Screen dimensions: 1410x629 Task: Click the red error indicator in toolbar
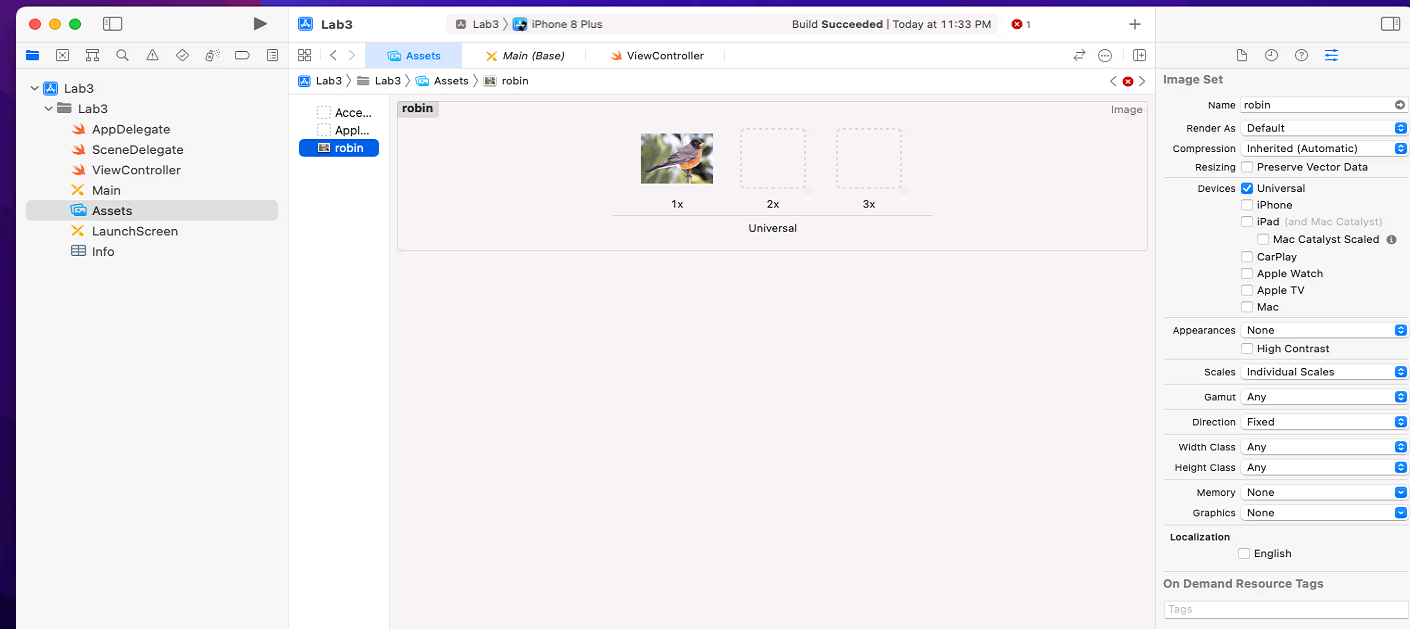pyautogui.click(x=1021, y=24)
